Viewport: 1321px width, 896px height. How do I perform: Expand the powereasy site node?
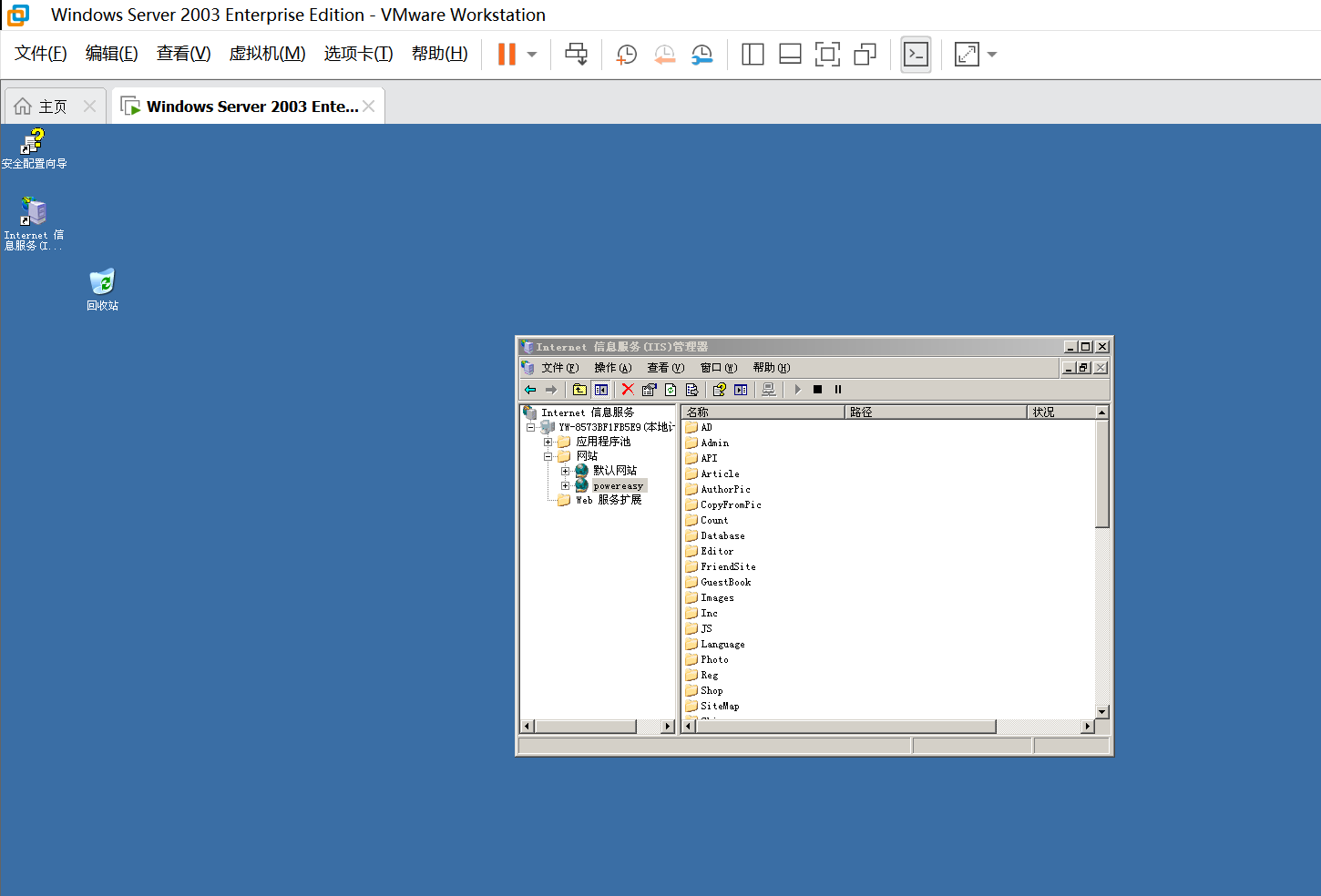565,485
